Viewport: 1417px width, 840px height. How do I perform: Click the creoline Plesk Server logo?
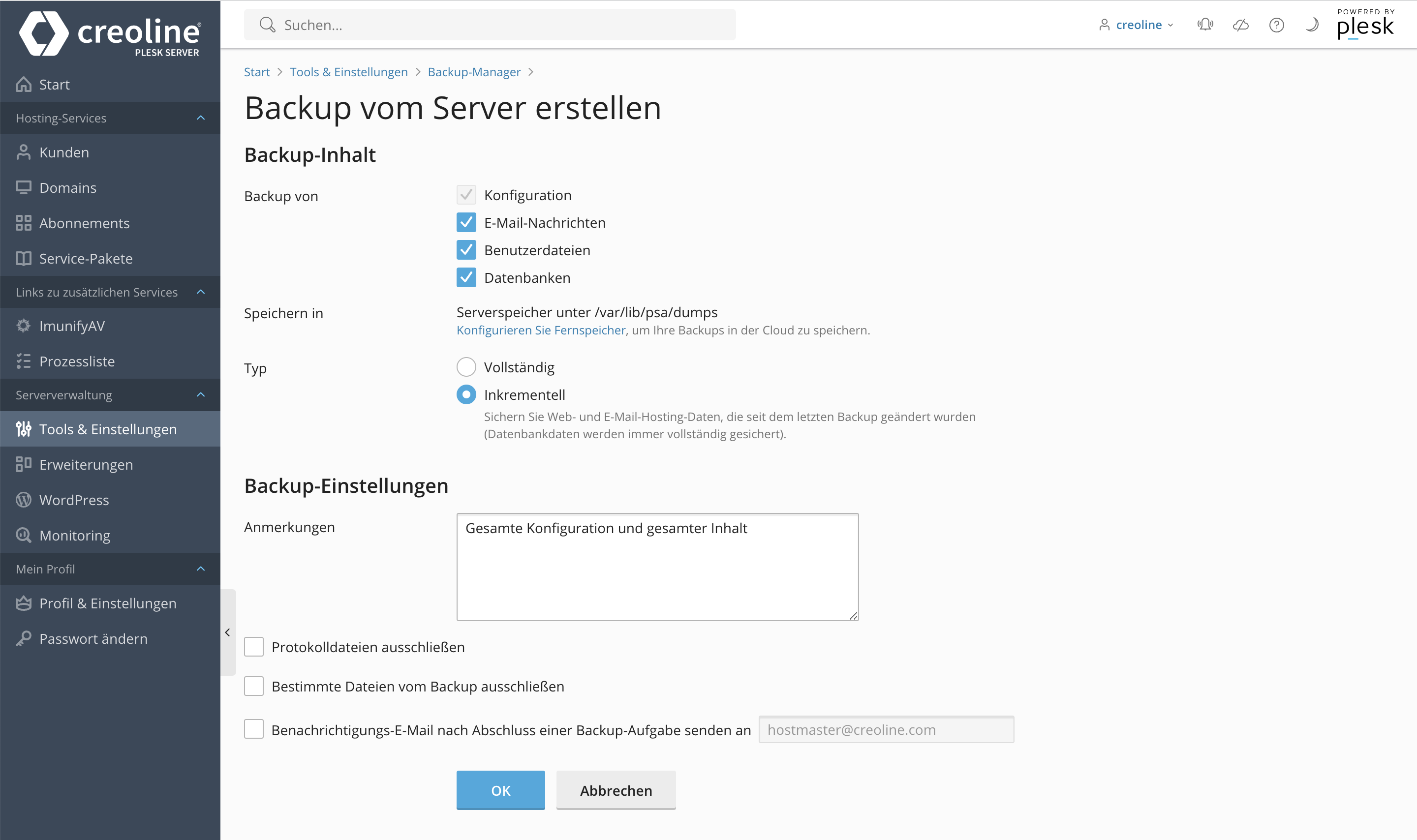[110, 33]
